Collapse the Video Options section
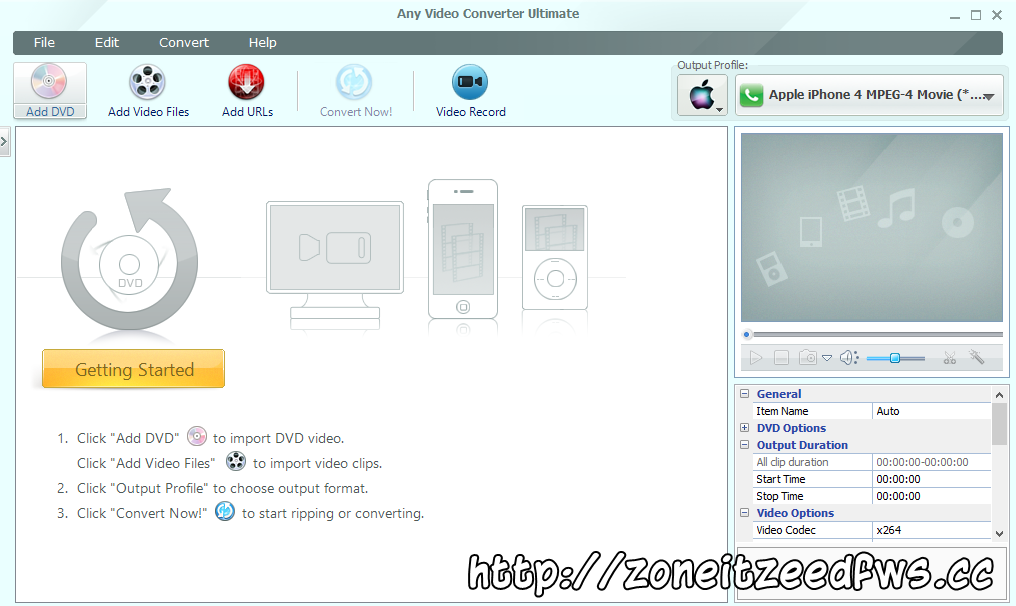 [x=745, y=513]
